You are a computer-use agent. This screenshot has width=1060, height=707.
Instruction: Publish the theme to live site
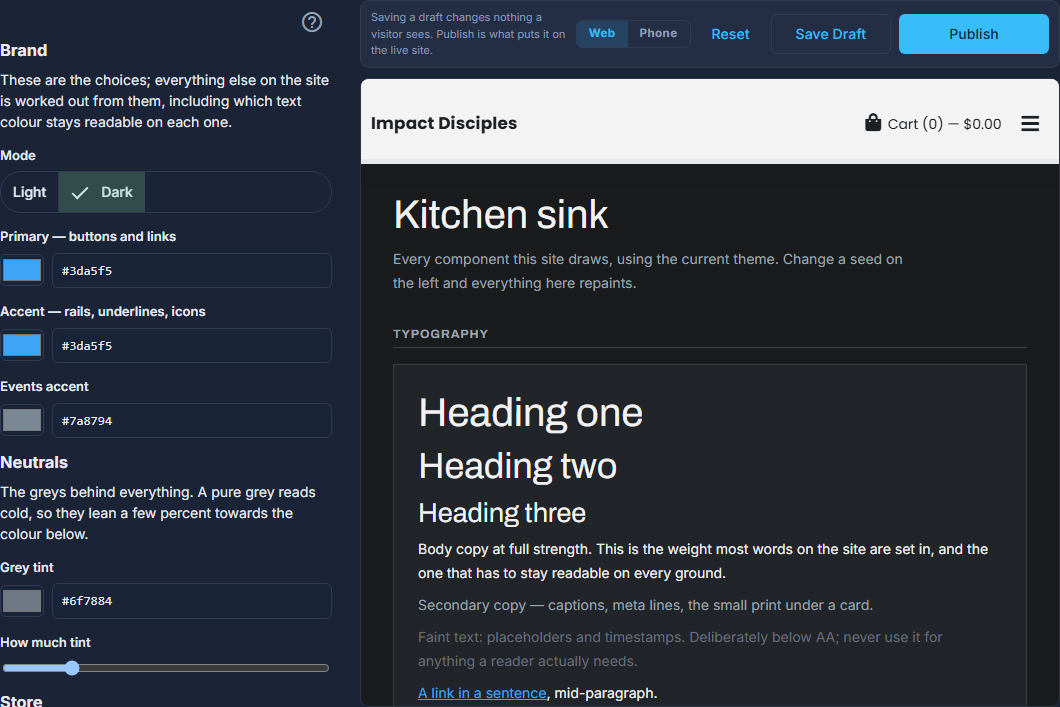click(x=973, y=34)
